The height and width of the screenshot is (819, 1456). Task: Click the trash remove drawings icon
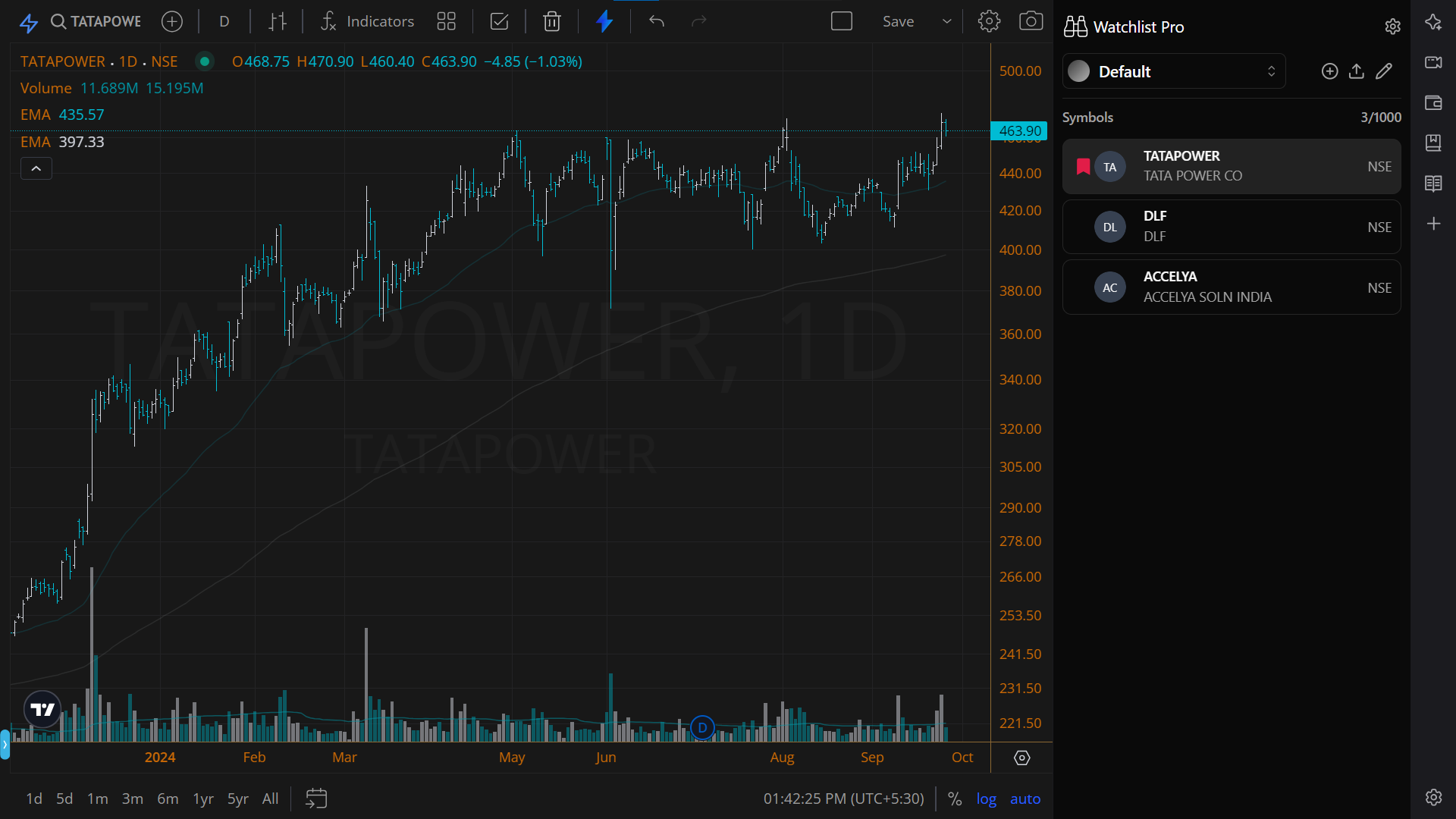coord(552,21)
